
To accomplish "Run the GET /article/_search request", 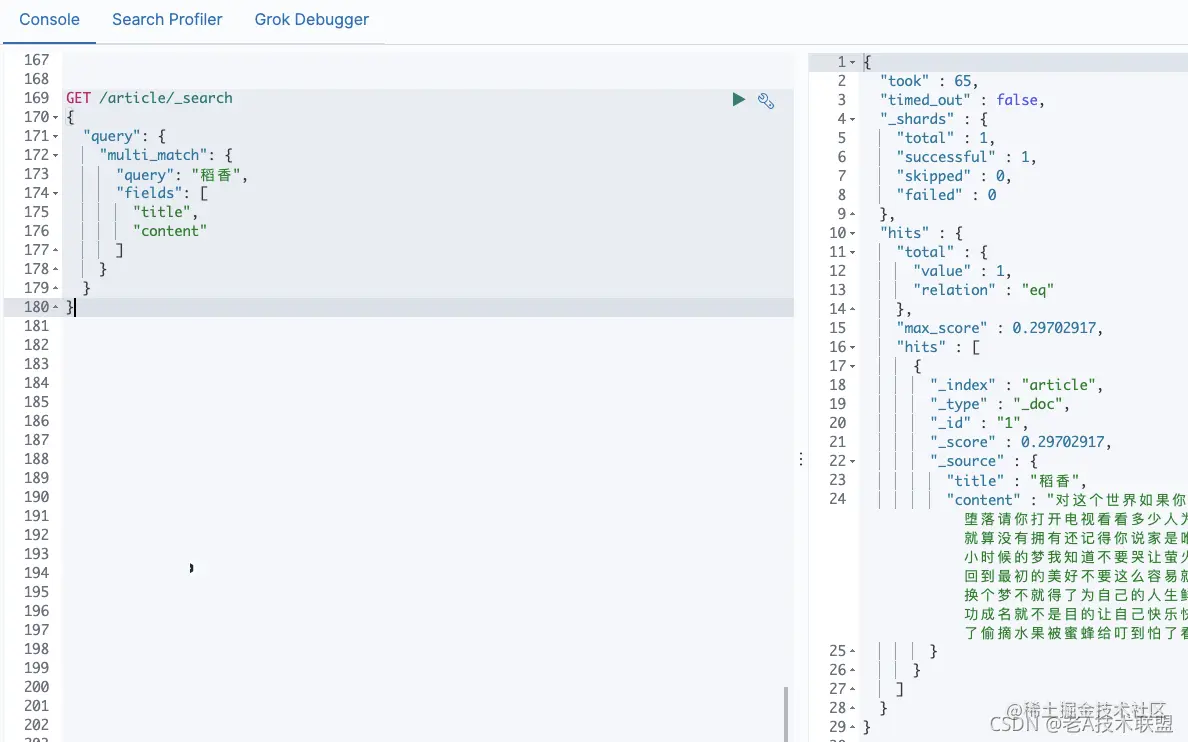I will pos(739,99).
